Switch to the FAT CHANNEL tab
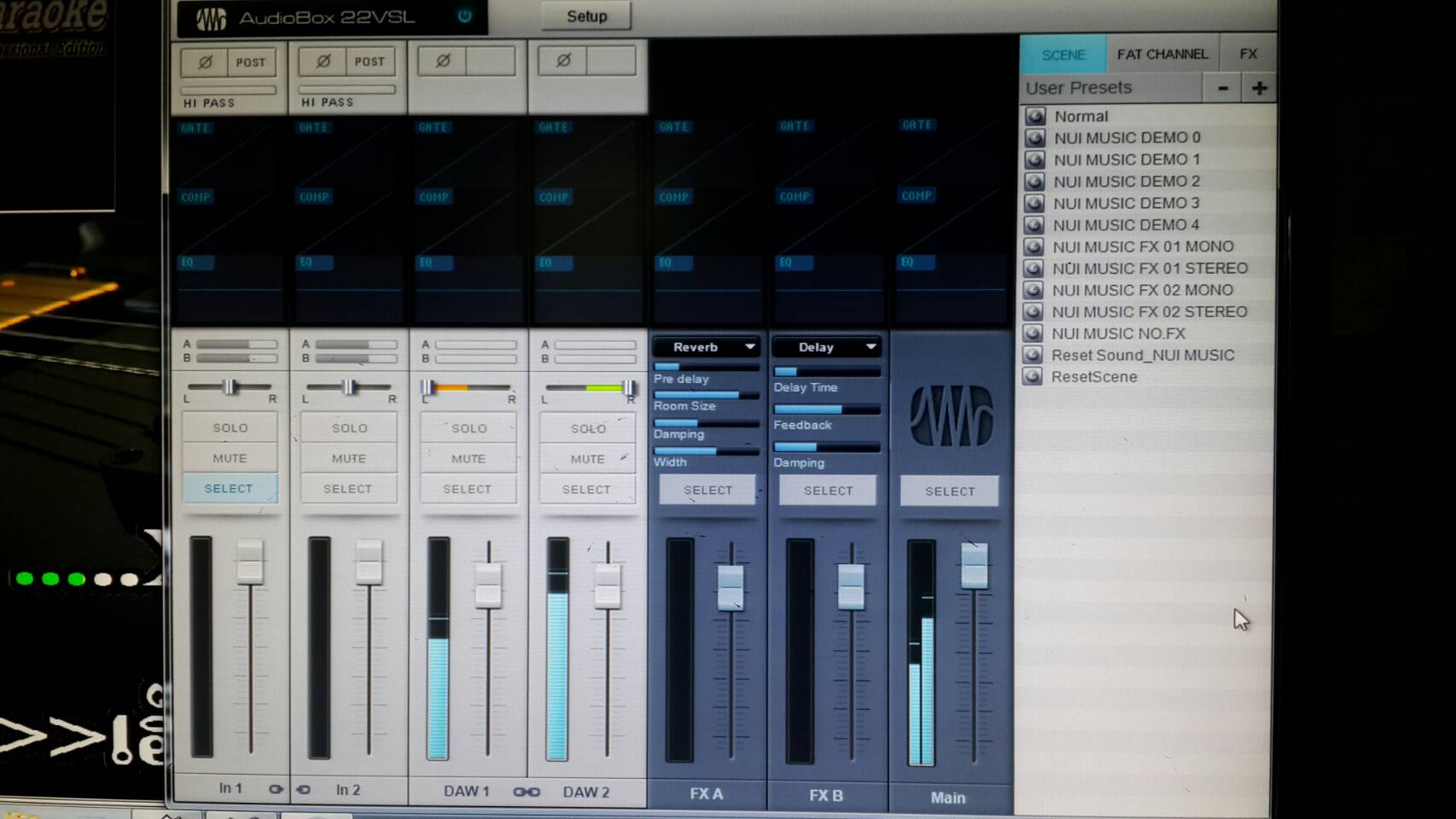1456x819 pixels. 1162,54
